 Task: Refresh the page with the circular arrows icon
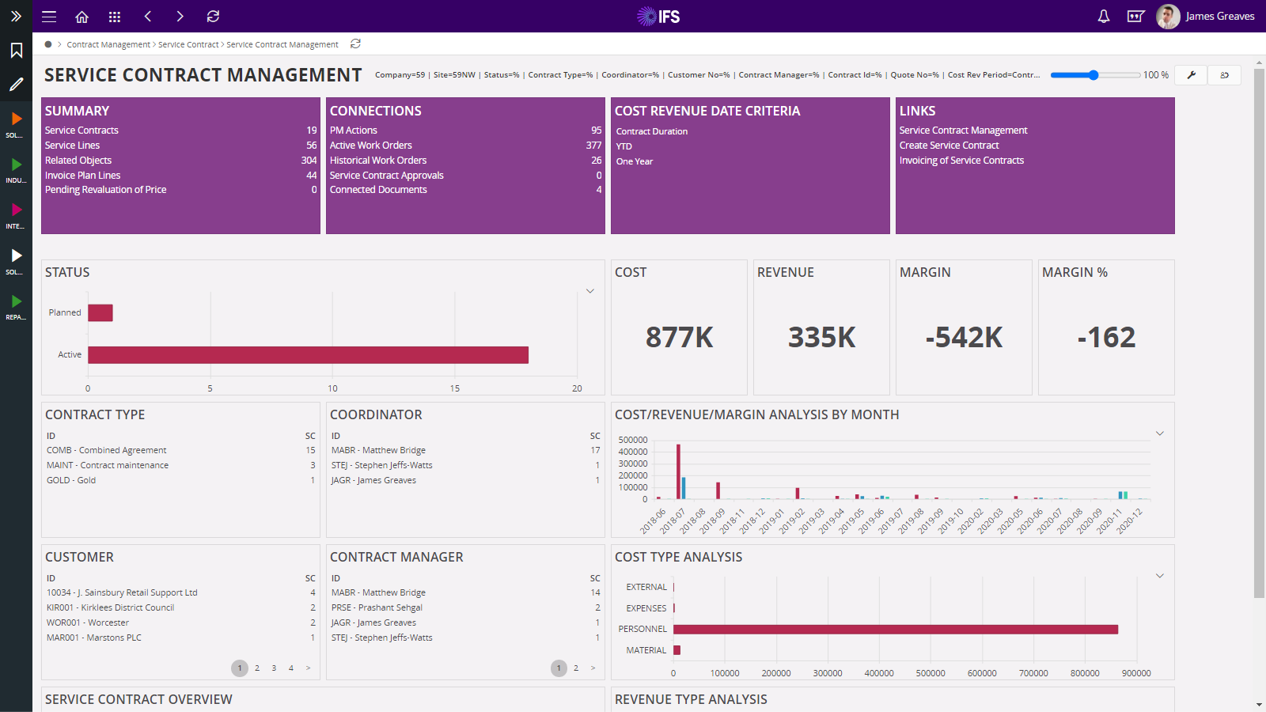pyautogui.click(x=213, y=16)
